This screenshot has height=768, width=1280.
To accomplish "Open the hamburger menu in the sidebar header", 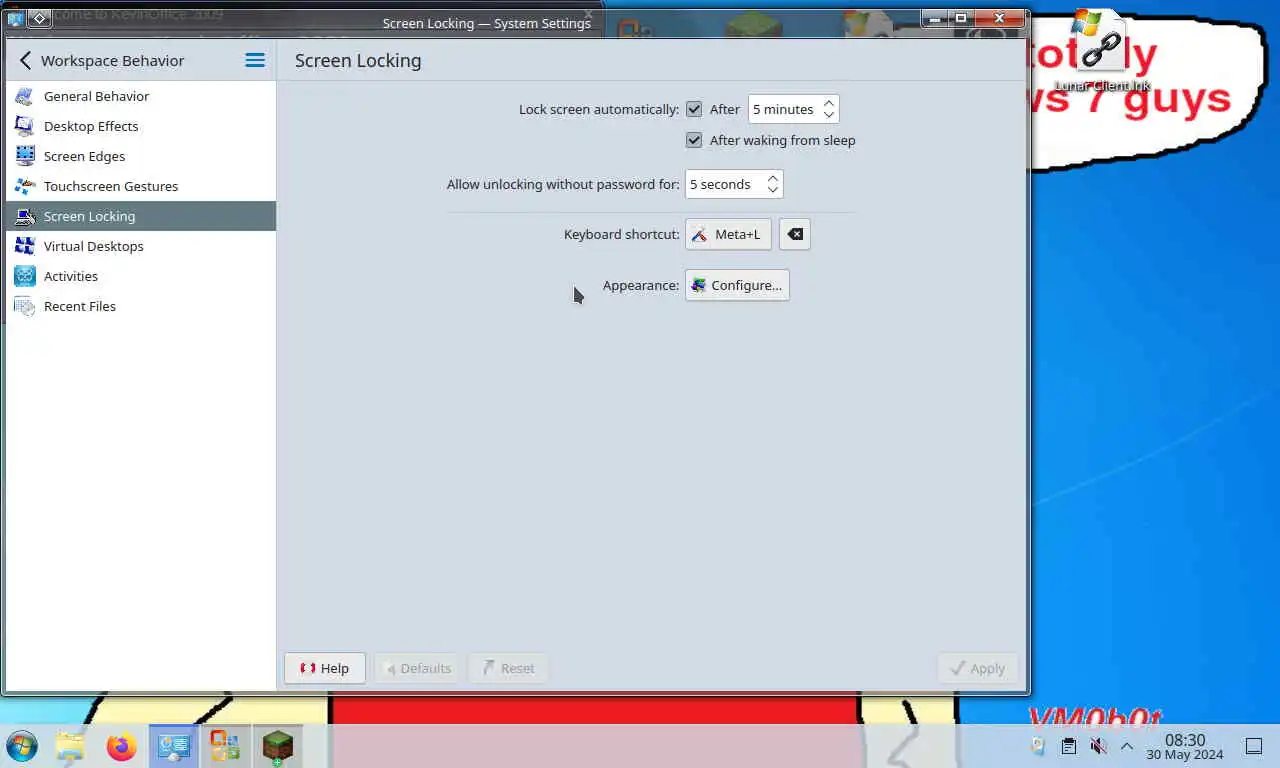I will pos(255,60).
